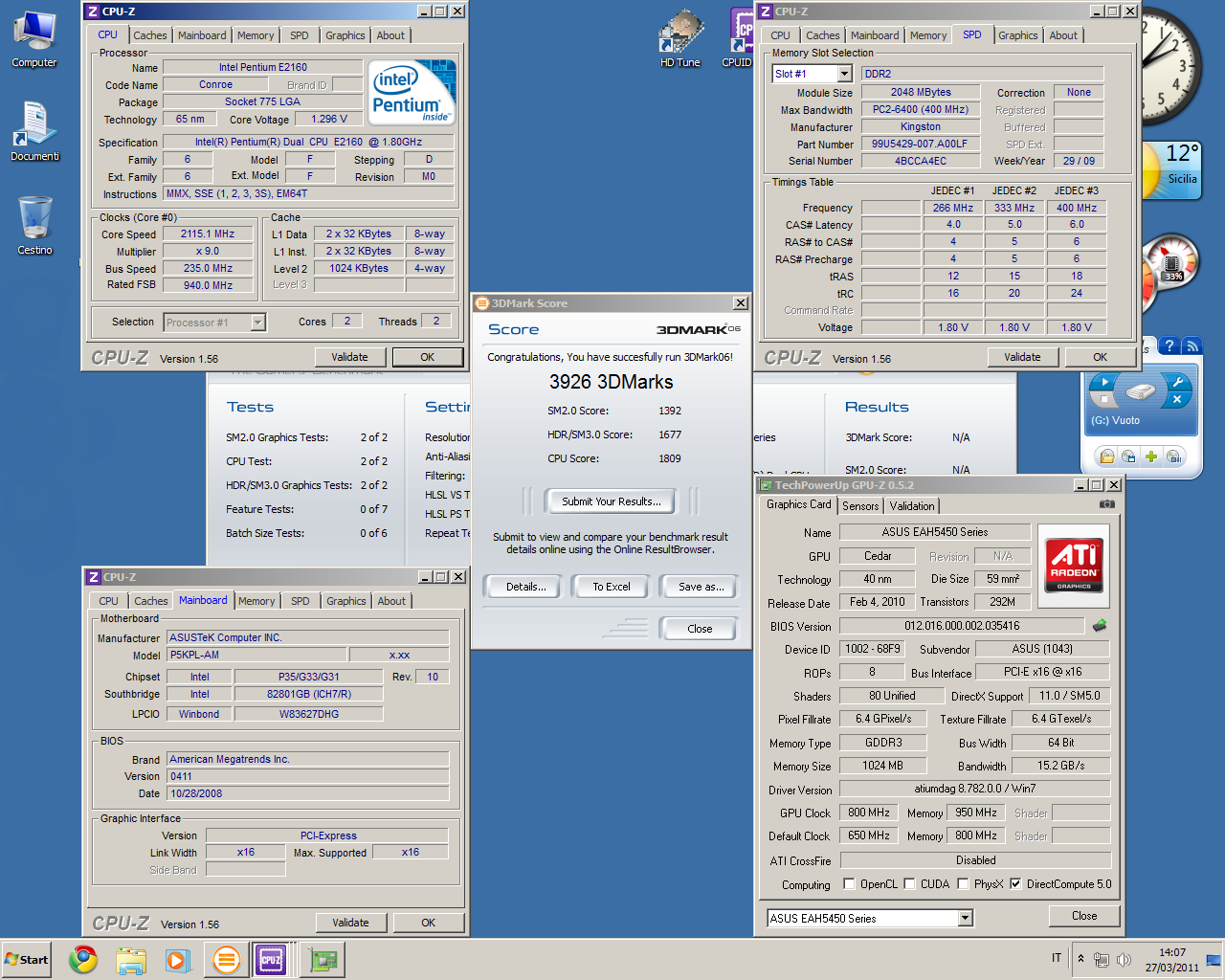
Task: Click the GPU-Z BIOS save chip icon
Action: (1100, 625)
